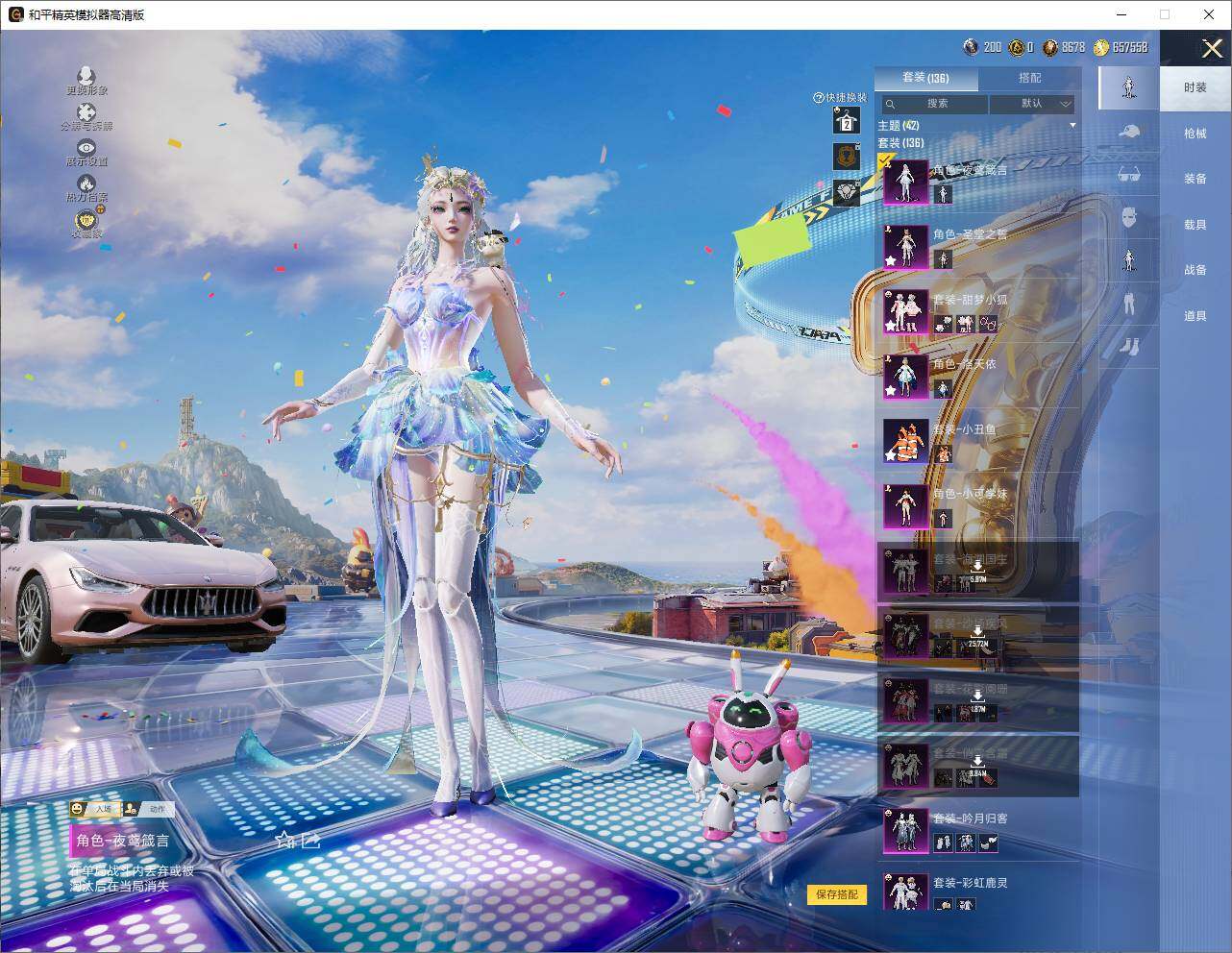The image size is (1232, 953).
Task: Open the 载具 side menu
Action: pyautogui.click(x=1195, y=225)
